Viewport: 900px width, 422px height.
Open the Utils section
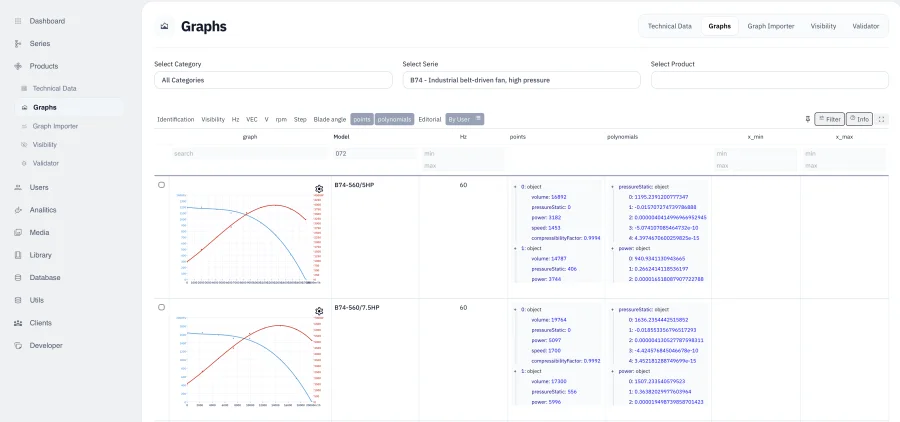click(x=36, y=300)
